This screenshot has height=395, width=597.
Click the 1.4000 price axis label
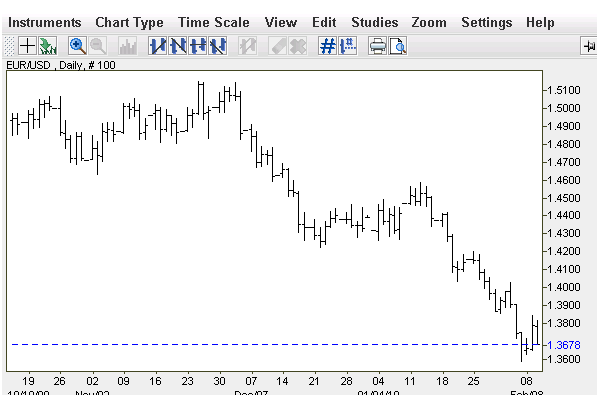pos(564,287)
